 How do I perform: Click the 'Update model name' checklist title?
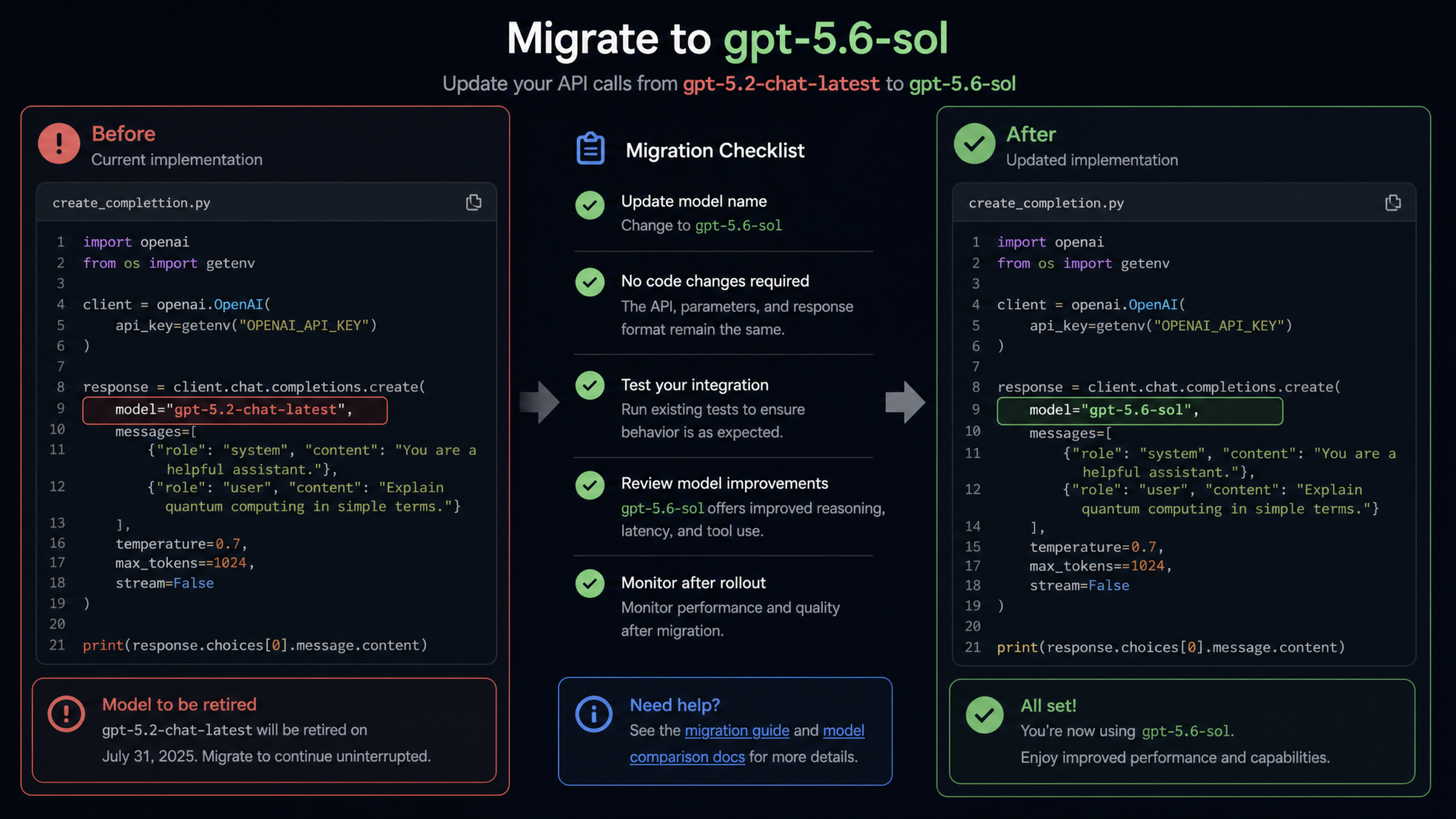694,201
